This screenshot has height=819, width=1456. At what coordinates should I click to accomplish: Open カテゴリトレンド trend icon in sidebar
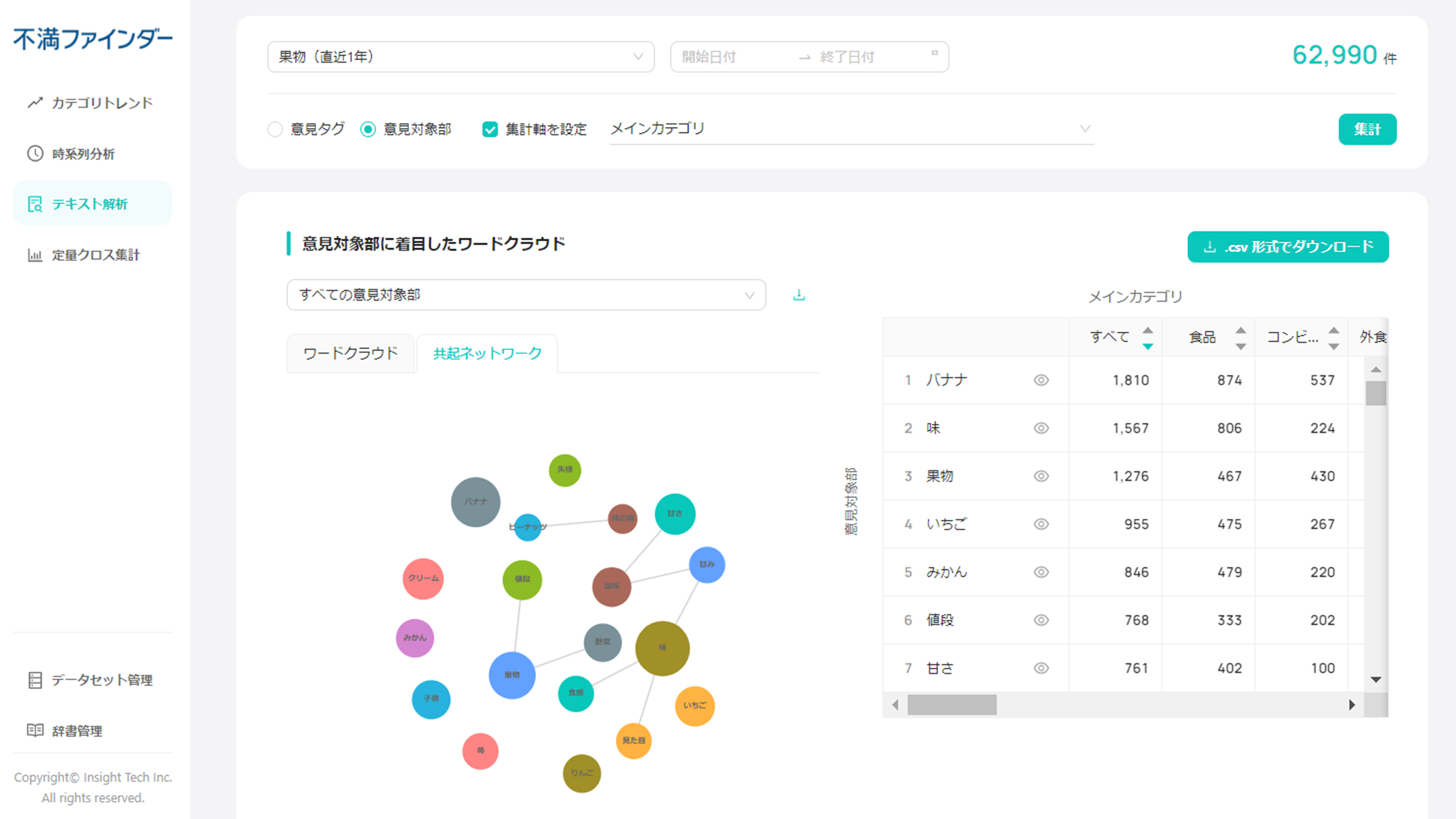click(35, 103)
